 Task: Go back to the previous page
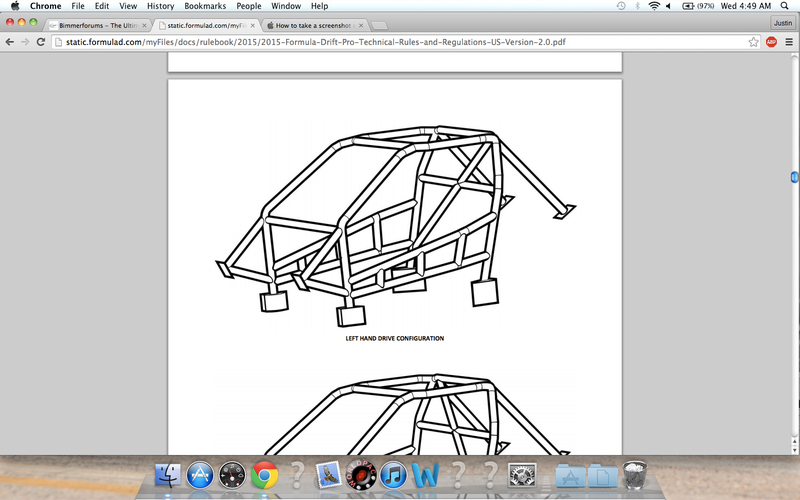tap(10, 42)
